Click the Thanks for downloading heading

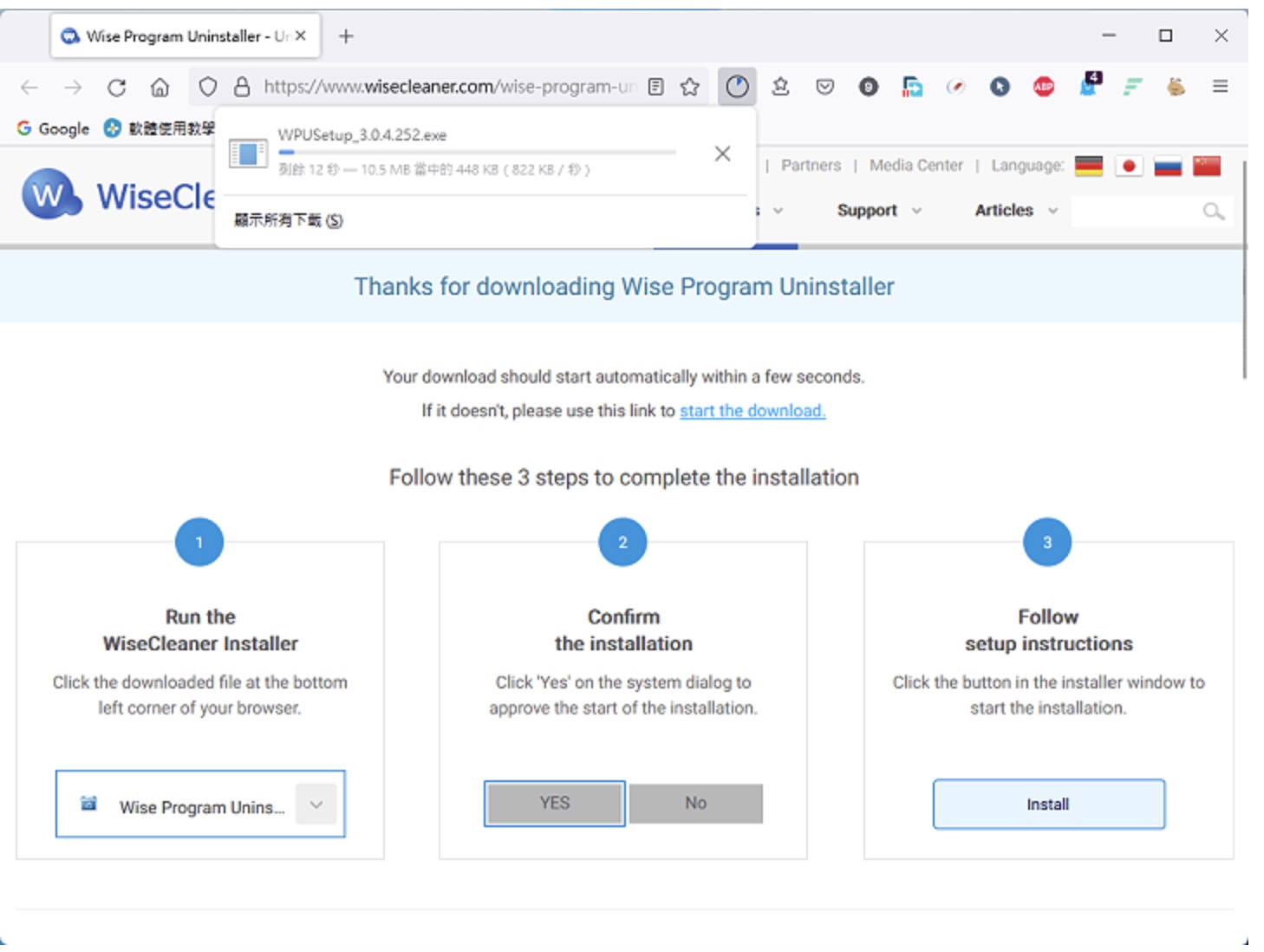pyautogui.click(x=624, y=287)
